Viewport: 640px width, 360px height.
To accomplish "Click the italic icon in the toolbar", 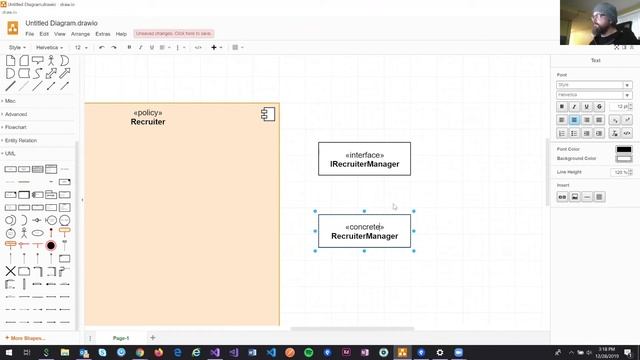I will tap(140, 47).
